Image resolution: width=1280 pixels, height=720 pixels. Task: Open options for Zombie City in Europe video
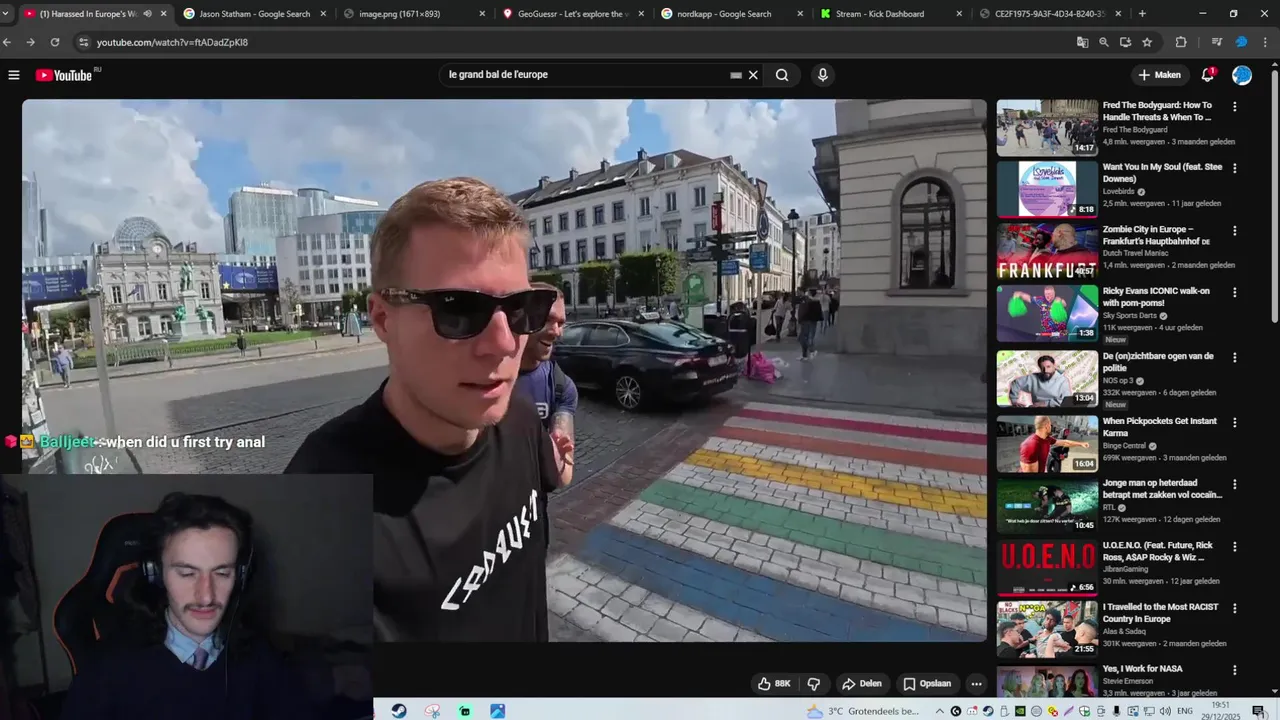click(x=1235, y=230)
